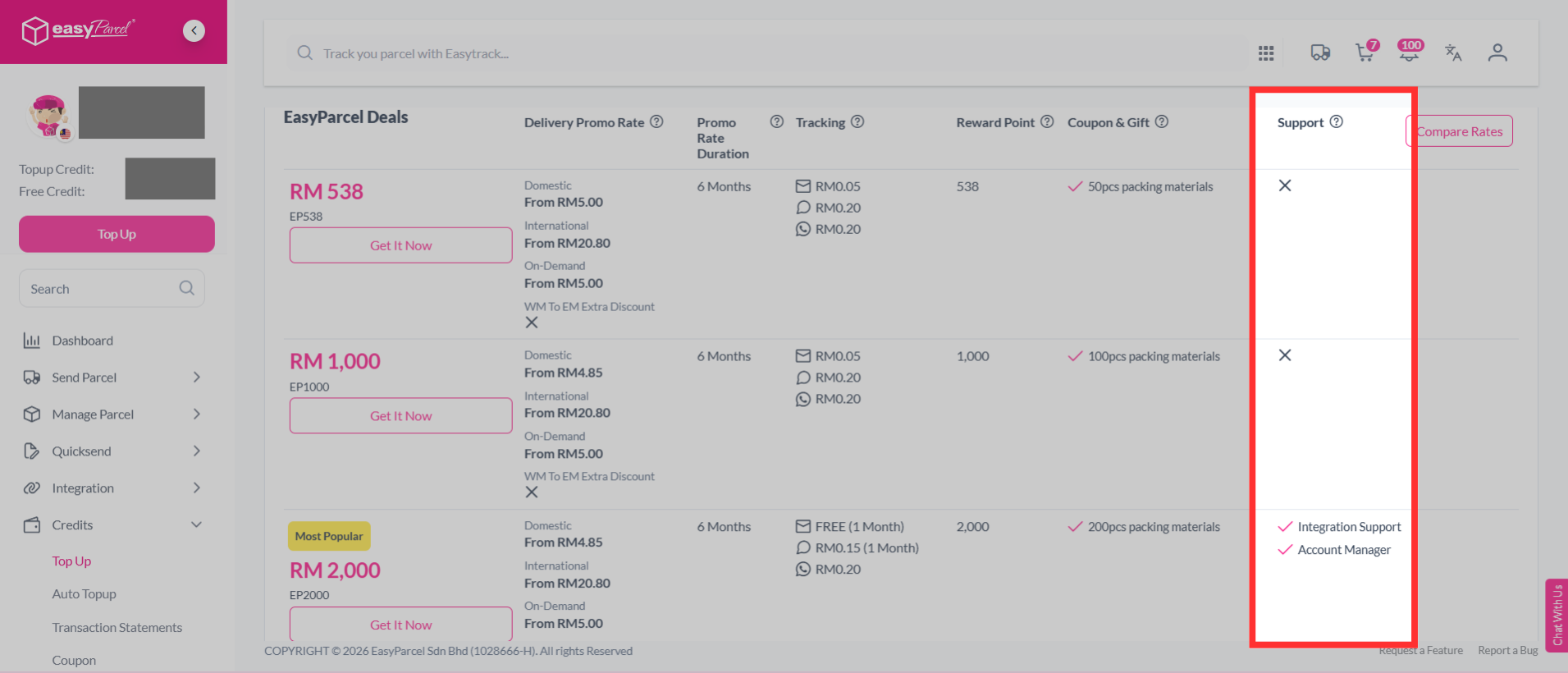Click the EP538 plan code

[x=306, y=217]
